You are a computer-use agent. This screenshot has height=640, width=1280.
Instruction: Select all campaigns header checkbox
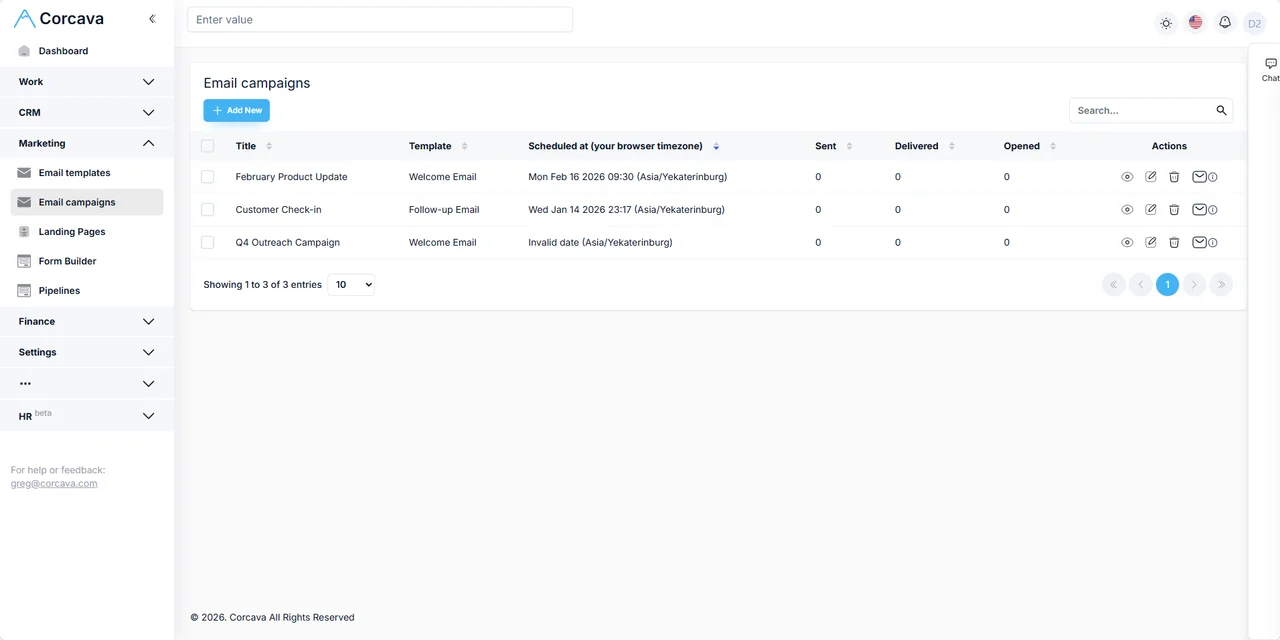(x=208, y=146)
